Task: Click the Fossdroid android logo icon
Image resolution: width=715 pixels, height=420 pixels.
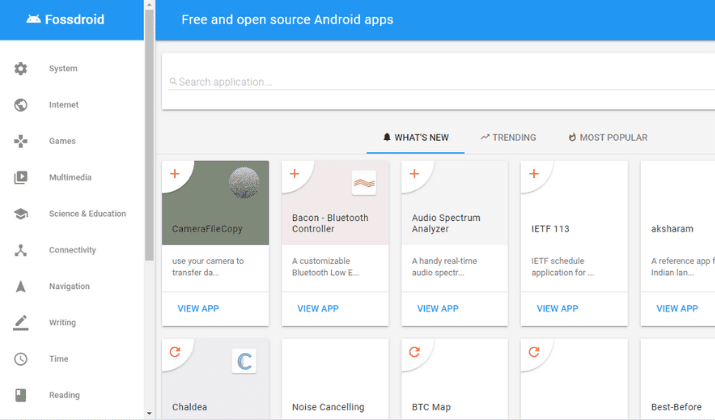Action: 33,19
